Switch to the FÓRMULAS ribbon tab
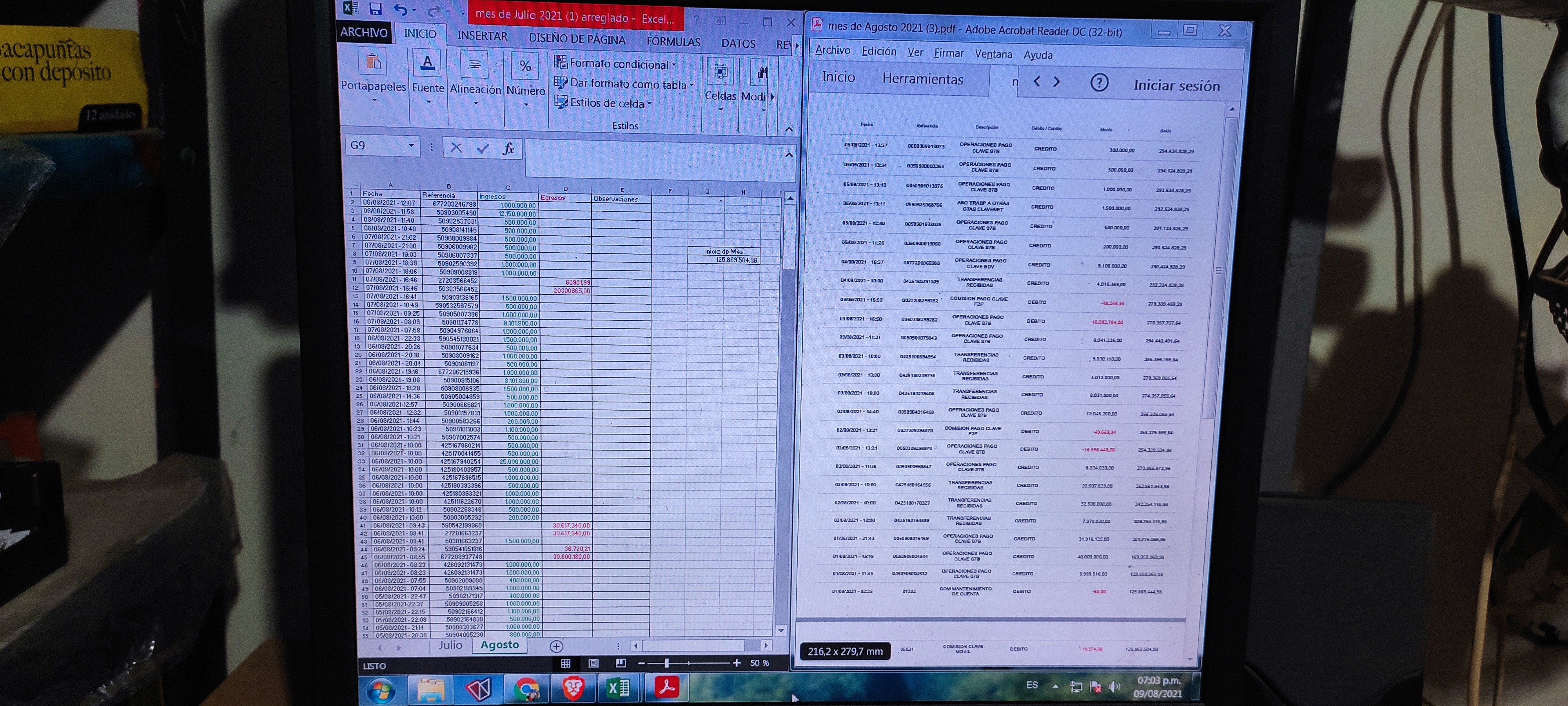Screen dimensions: 1568x706 [673, 42]
